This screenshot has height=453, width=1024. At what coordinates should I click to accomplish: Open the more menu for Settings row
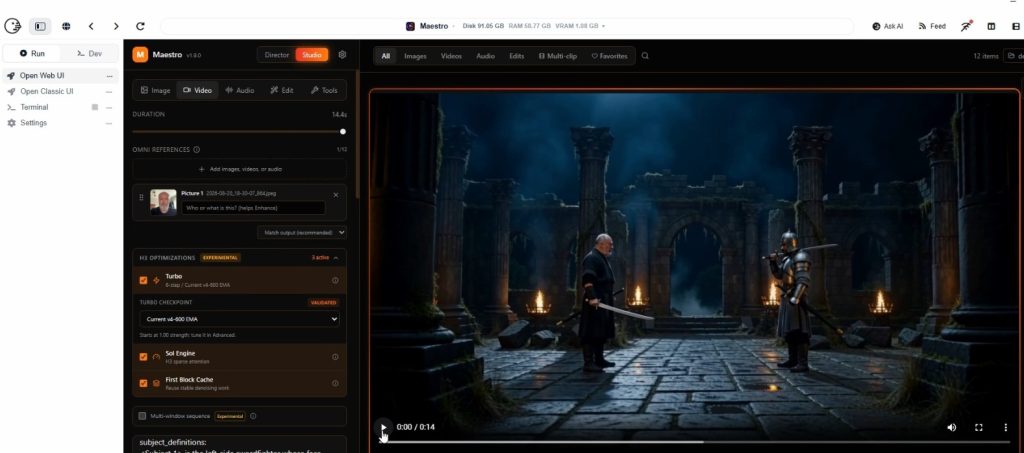[109, 123]
